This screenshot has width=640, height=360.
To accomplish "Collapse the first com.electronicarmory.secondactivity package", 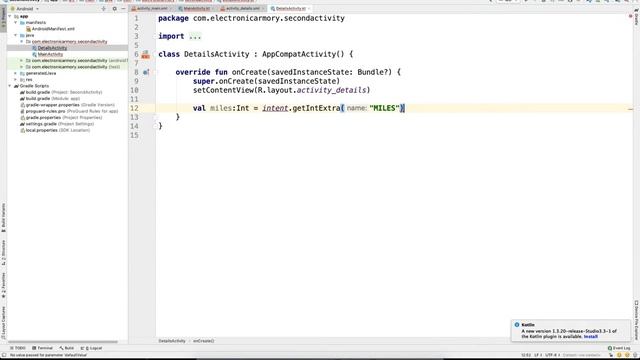I will click(22, 42).
